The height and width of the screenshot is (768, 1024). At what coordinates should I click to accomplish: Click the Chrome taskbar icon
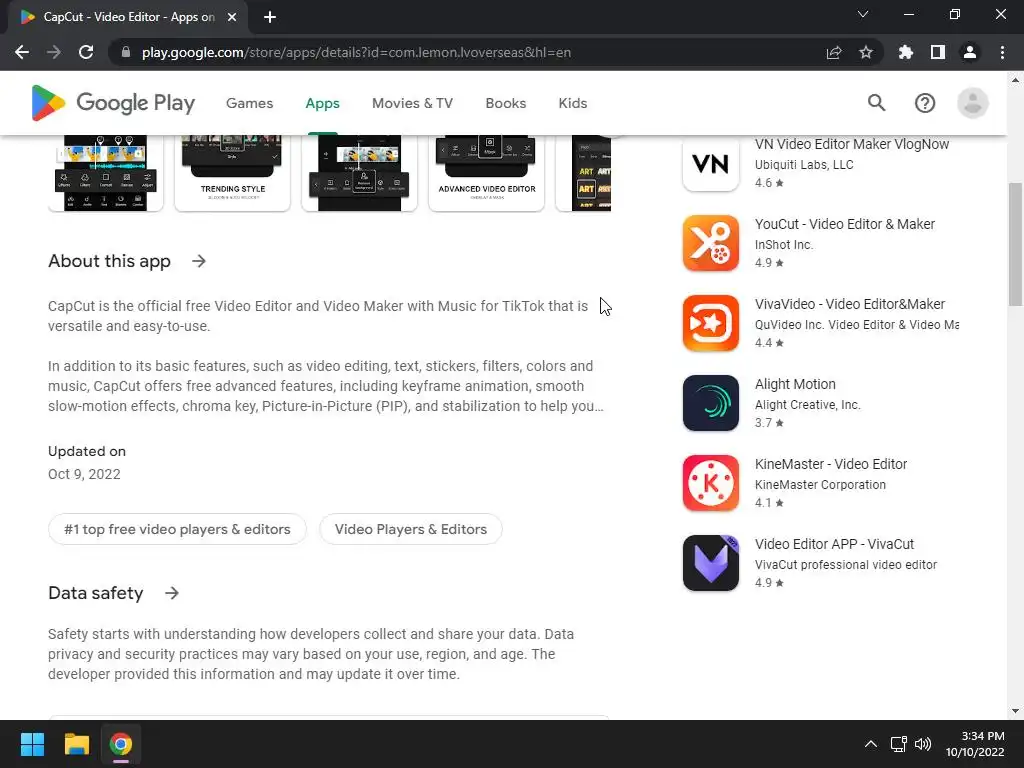(121, 744)
